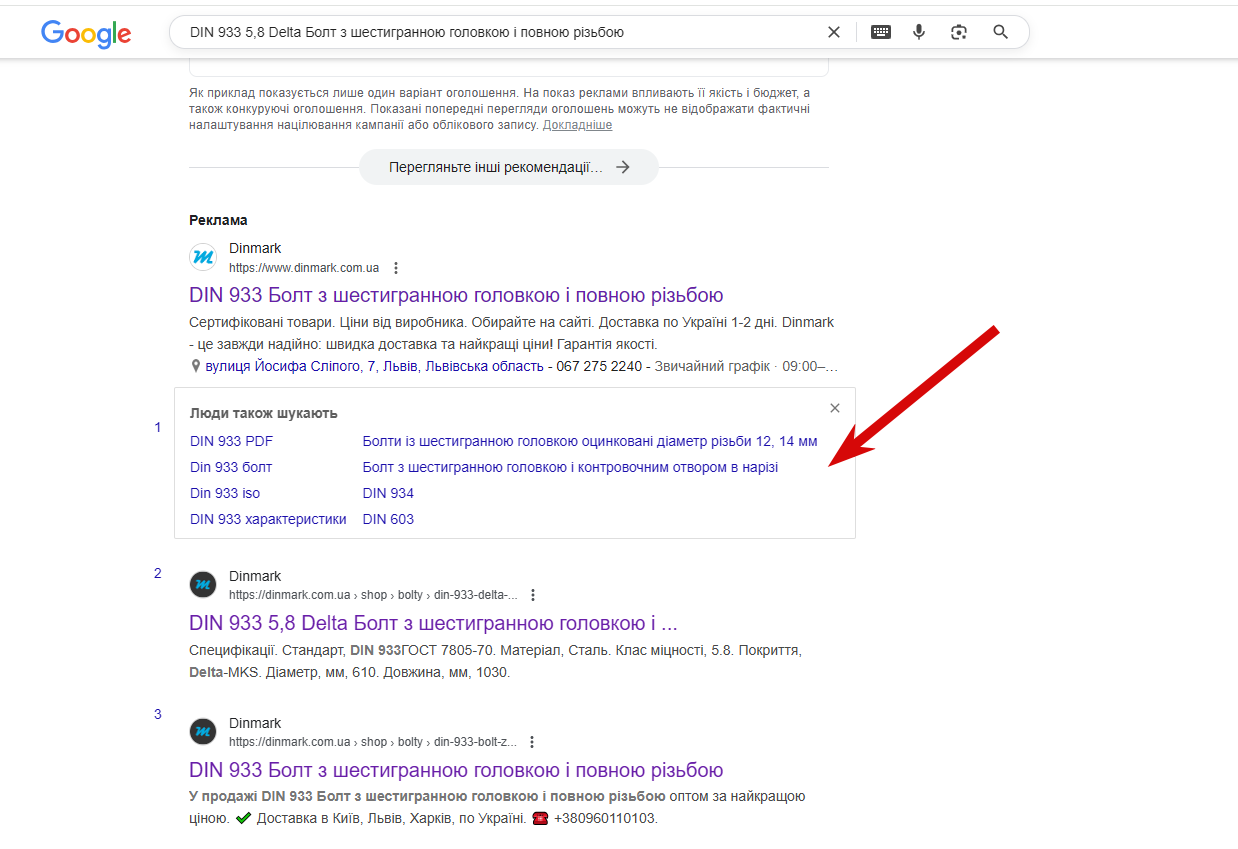Click the Lviv address link in ad
1238x849 pixels.
pyautogui.click(x=374, y=366)
